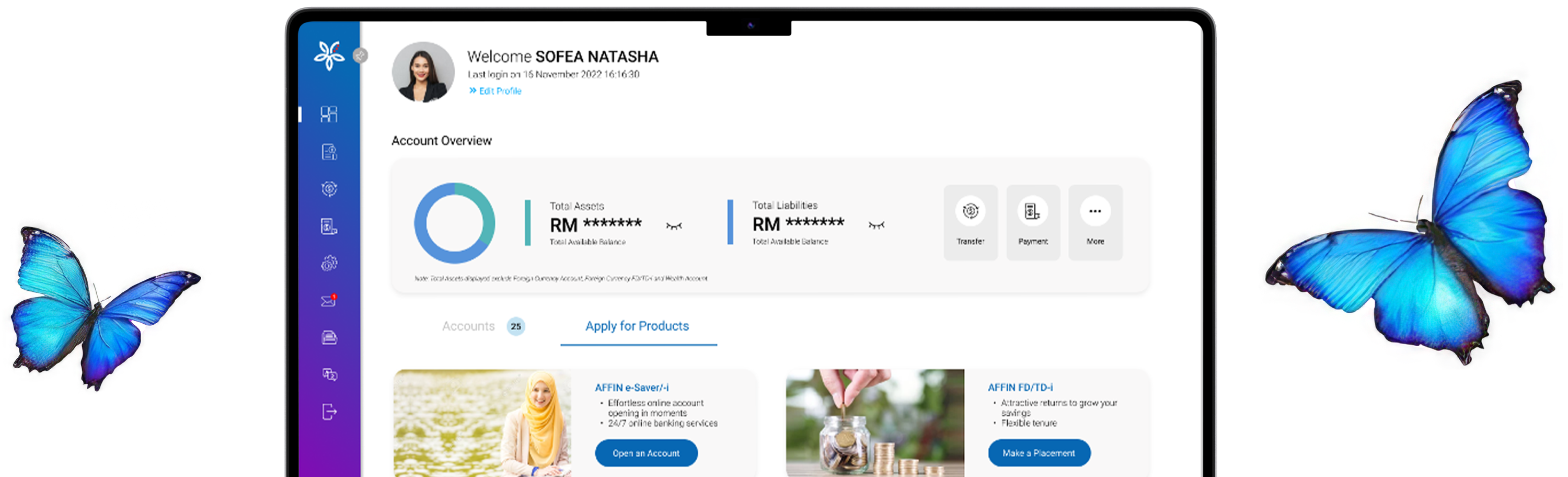Screen dimensions: 1568x477
Task: Open the account statement sidebar icon
Action: click(x=329, y=152)
